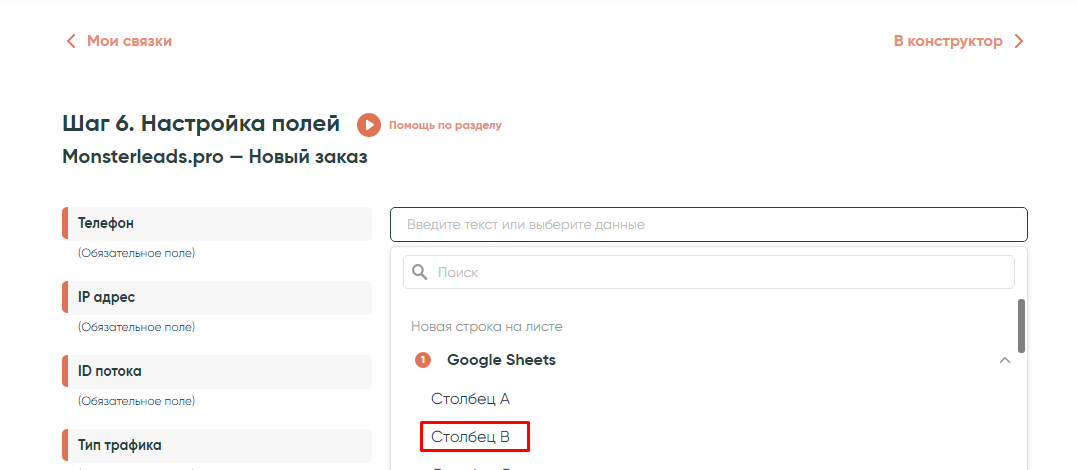Select the Google Sheets group header
The height and width of the screenshot is (470, 1077).
point(501,360)
